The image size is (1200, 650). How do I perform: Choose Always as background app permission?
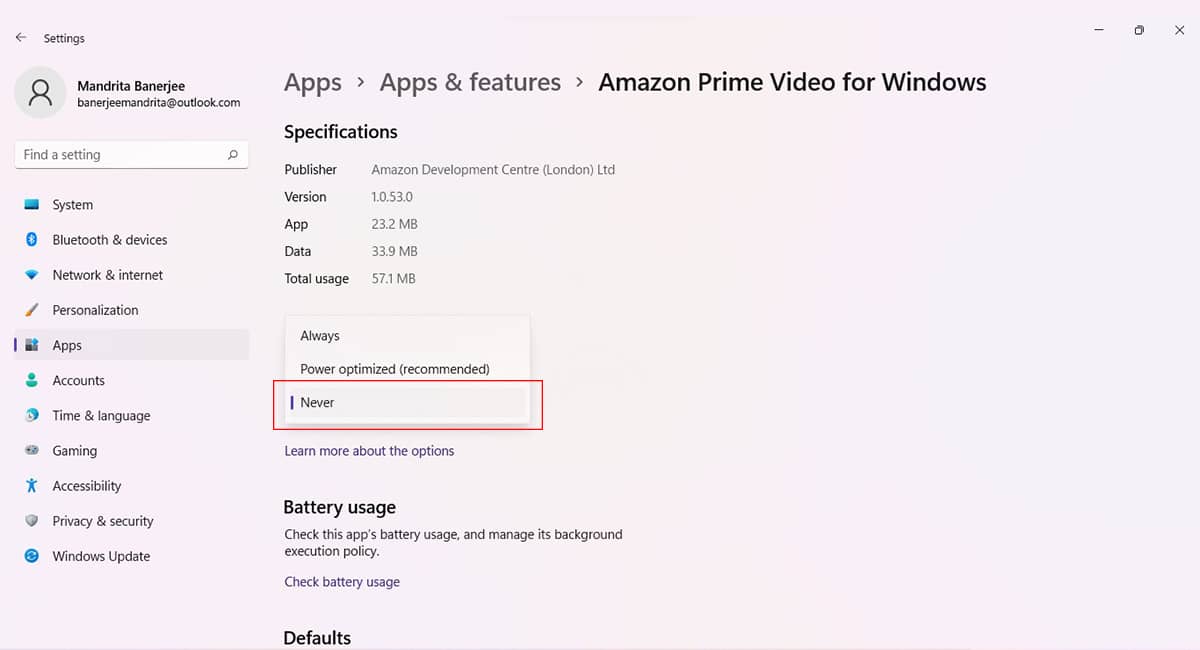tap(319, 335)
